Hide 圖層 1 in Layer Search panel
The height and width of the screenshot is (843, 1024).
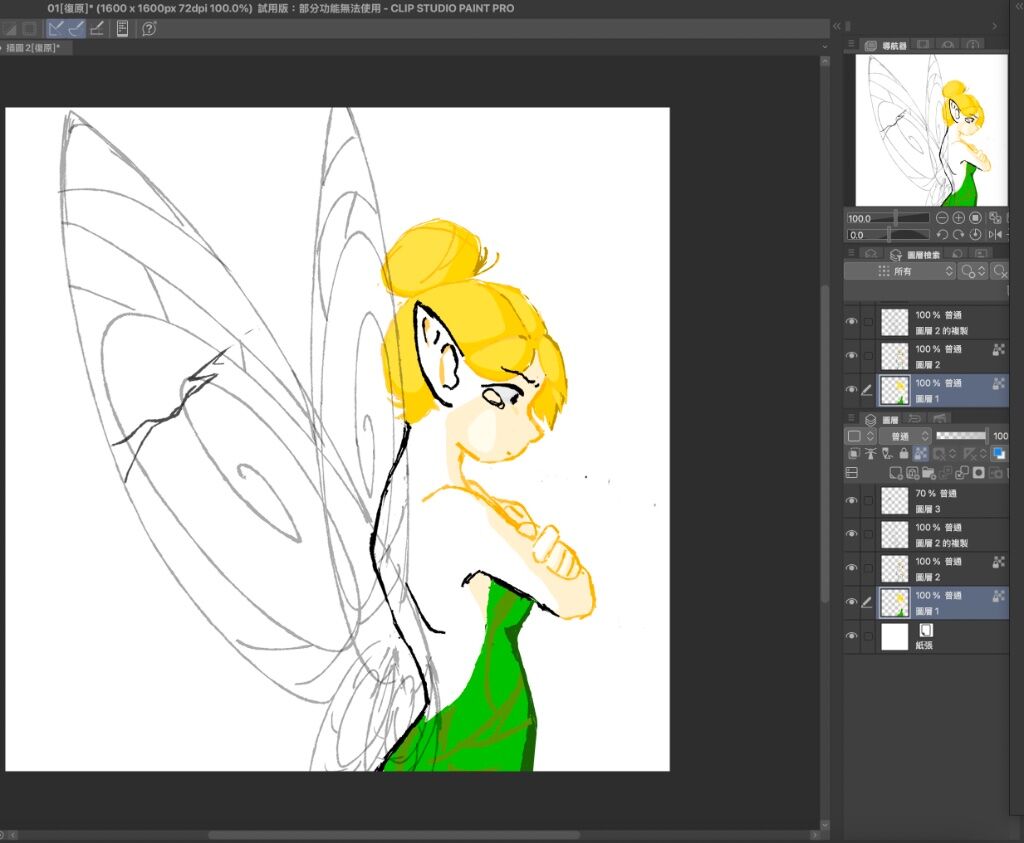pos(852,390)
